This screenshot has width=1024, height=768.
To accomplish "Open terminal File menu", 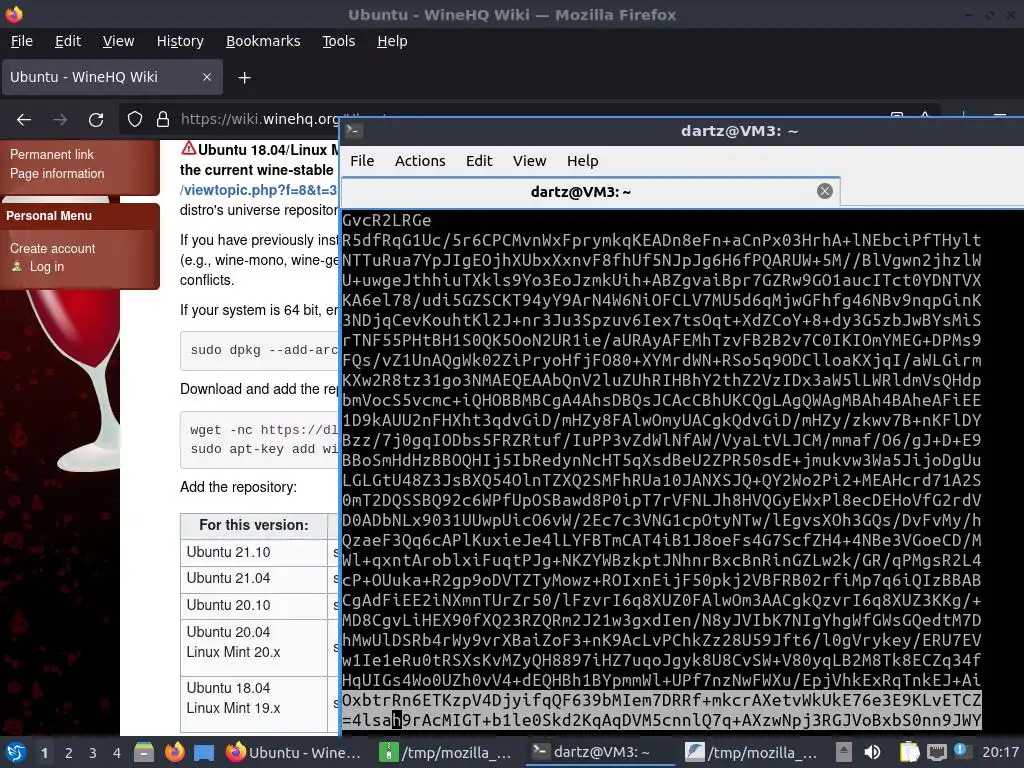I will (x=362, y=161).
